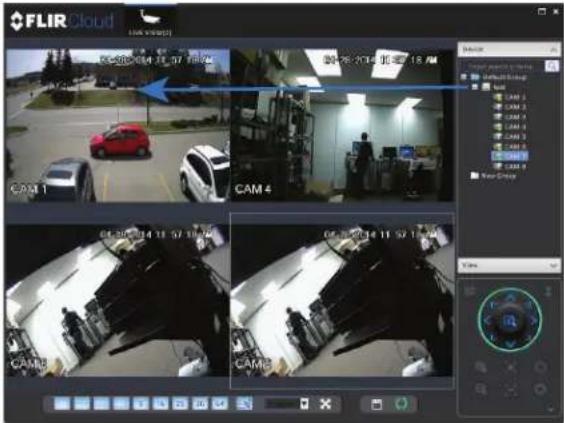
Task: Switch to the 36-split layout
Action: click(x=200, y=404)
